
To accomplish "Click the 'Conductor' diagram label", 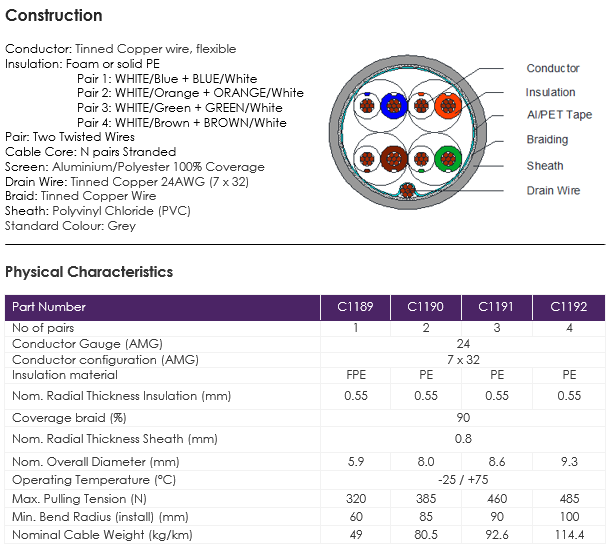I will 553,68.
